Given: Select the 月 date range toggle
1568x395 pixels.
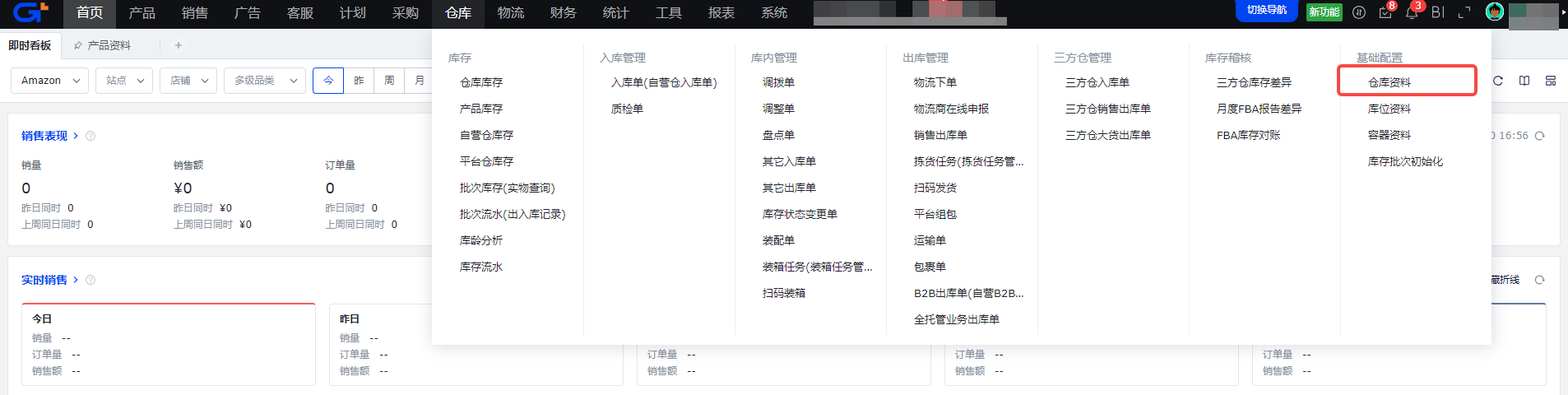Looking at the screenshot, I should (x=420, y=81).
